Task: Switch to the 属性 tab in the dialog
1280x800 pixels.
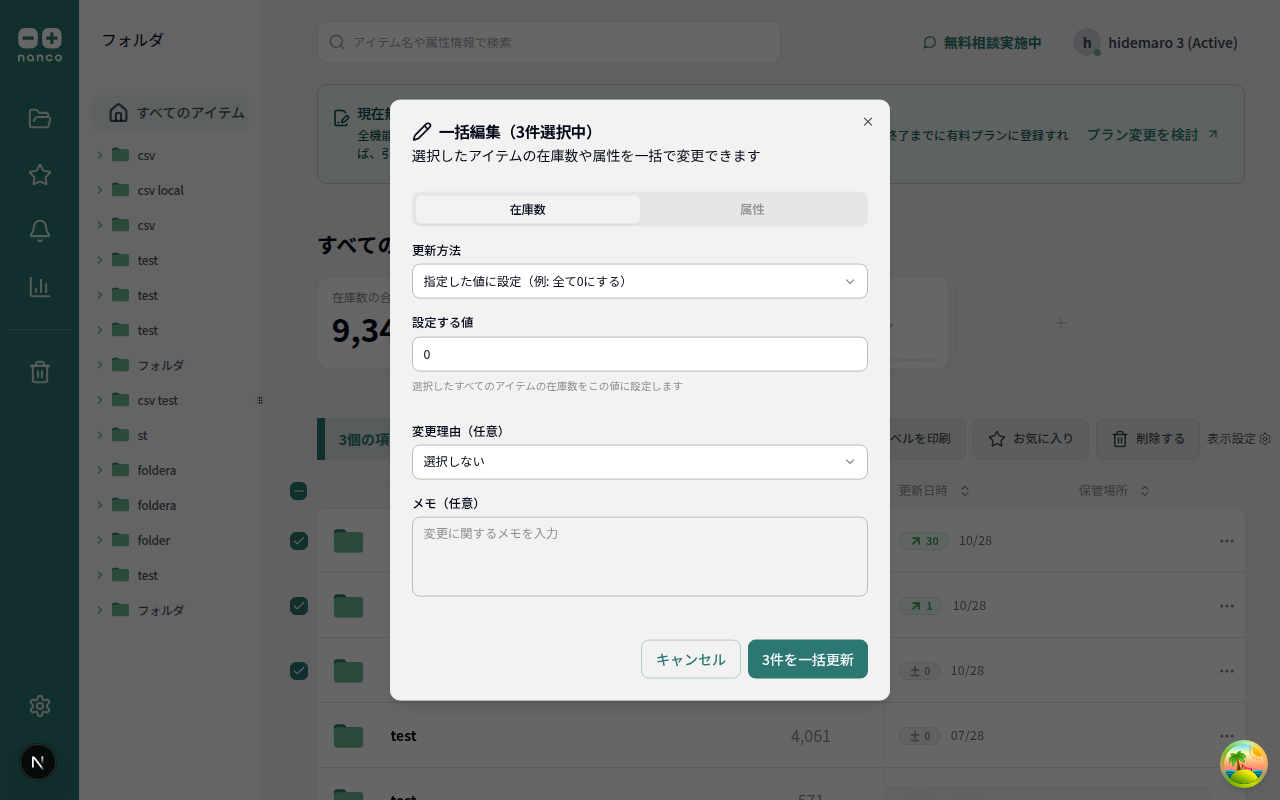Action: 753,209
